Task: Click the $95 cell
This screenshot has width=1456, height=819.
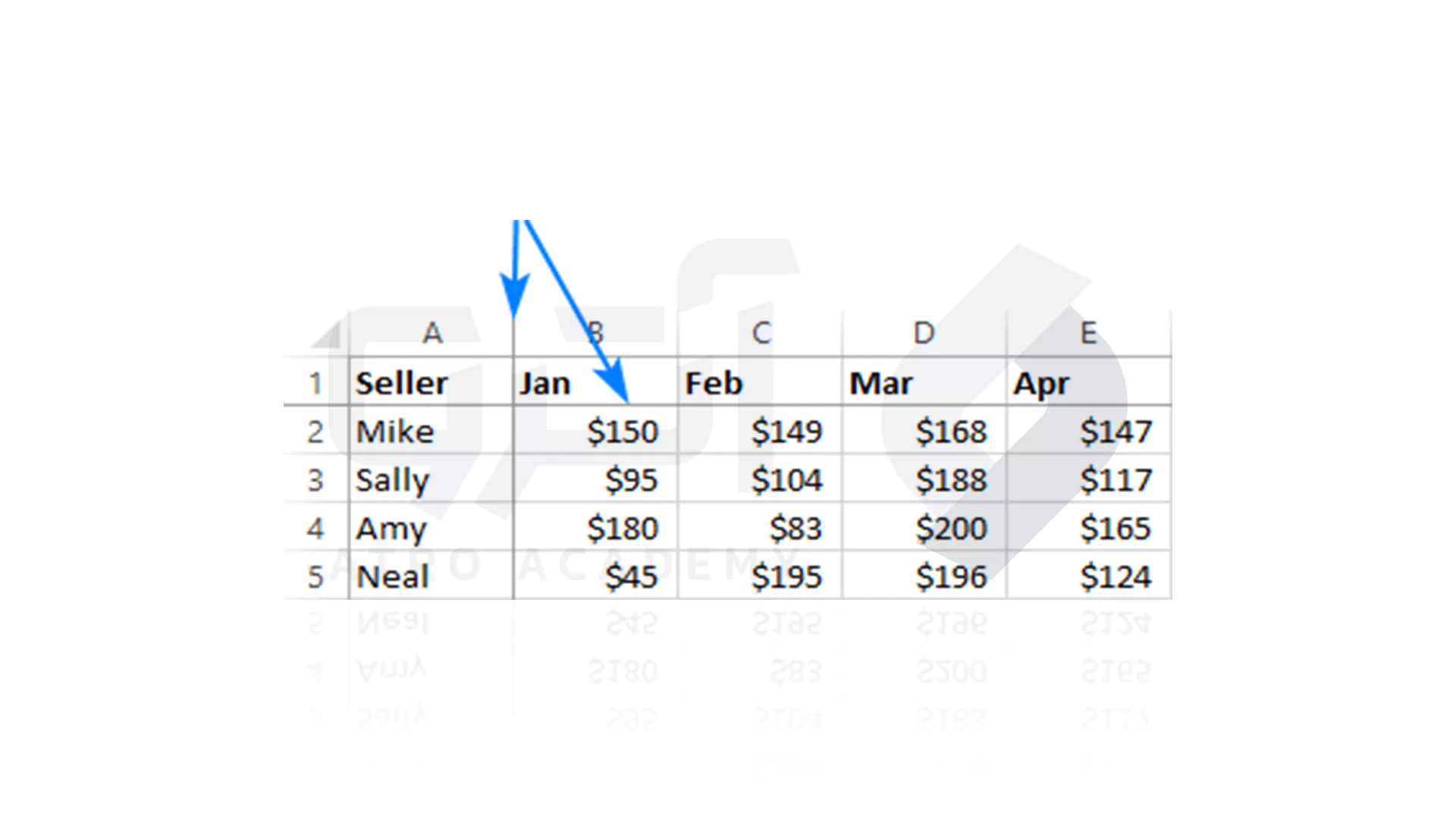Action: click(x=595, y=479)
